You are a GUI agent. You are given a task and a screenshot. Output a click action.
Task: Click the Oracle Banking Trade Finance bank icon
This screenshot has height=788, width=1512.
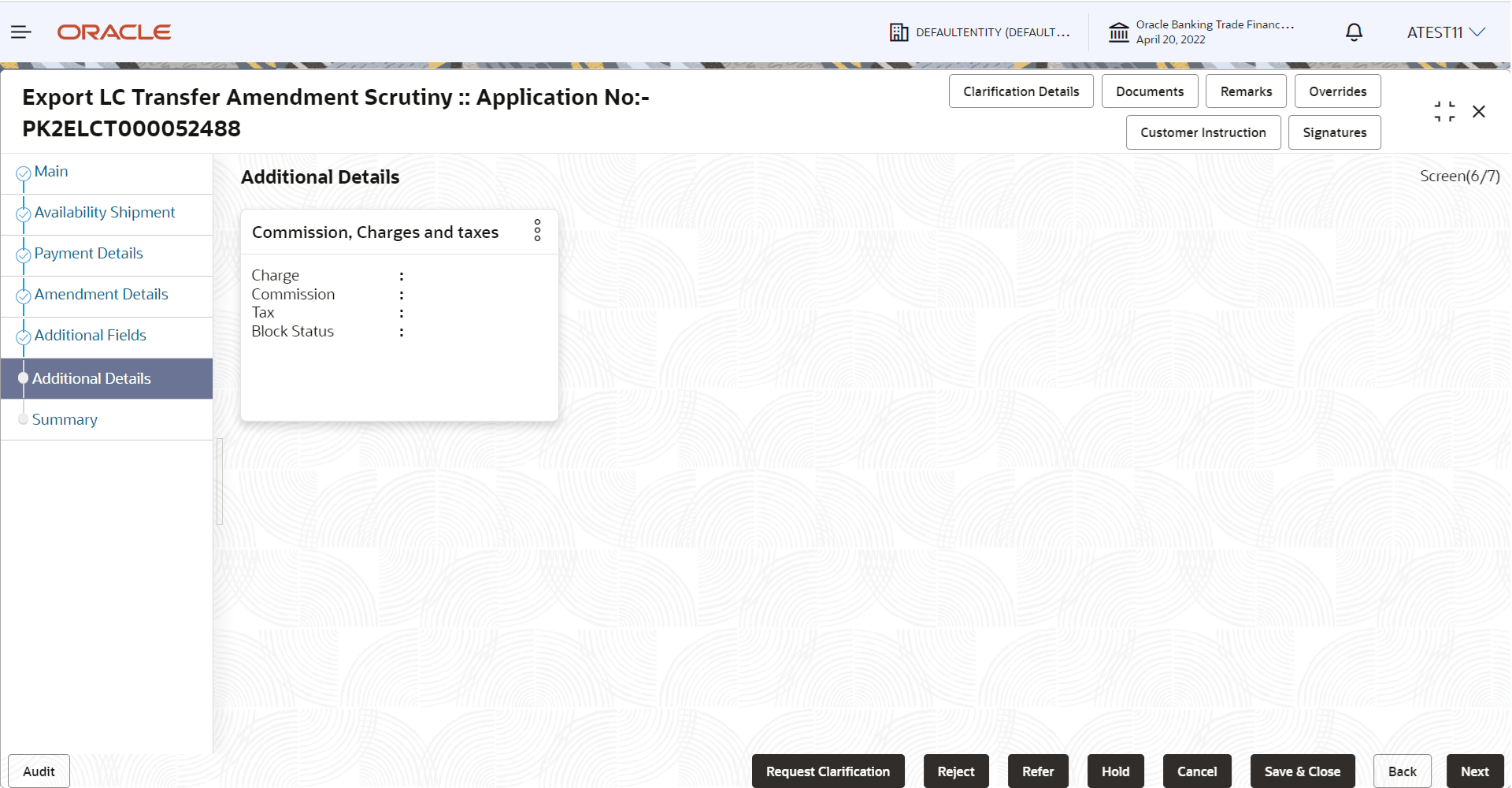(1119, 32)
